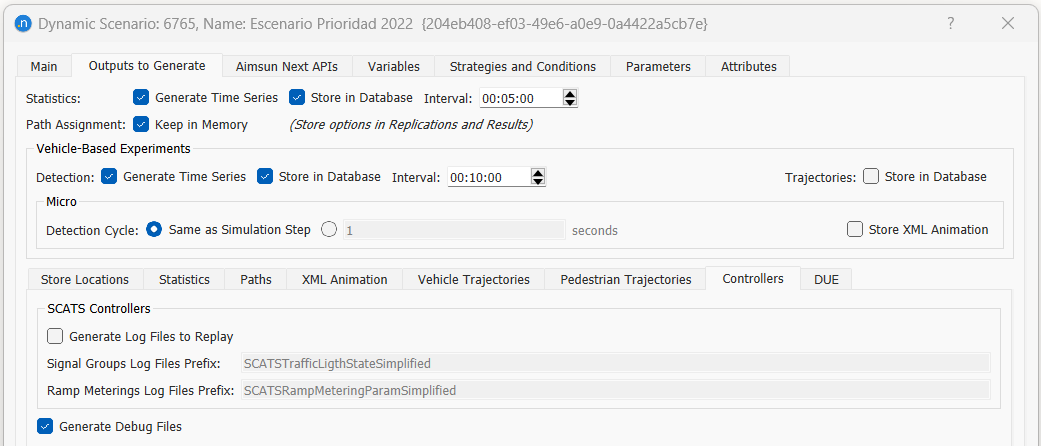
Task: Click the Detection interval time field
Action: coord(486,177)
